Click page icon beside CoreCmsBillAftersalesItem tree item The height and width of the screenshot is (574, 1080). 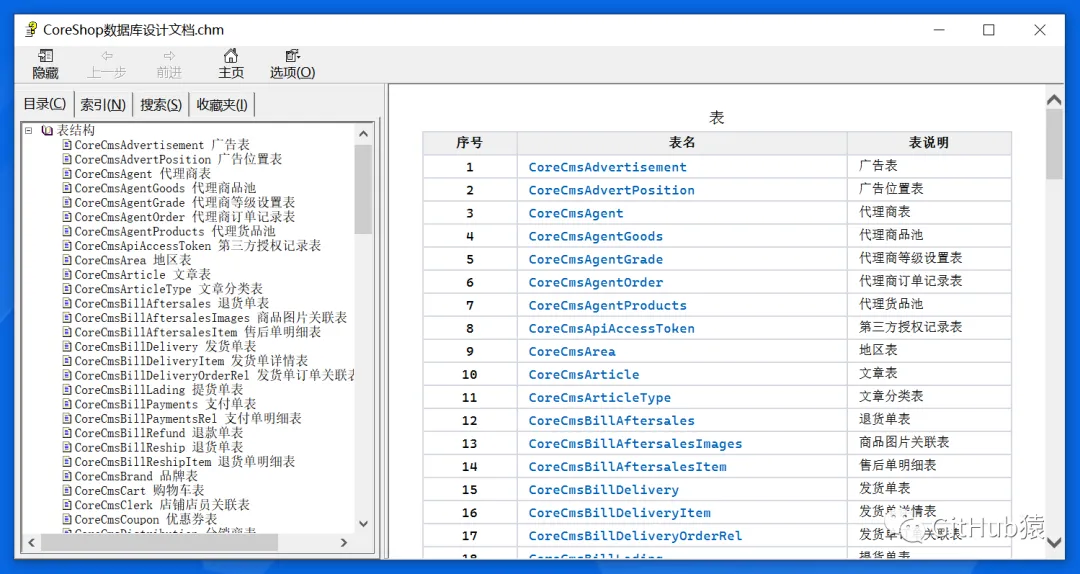(67, 332)
